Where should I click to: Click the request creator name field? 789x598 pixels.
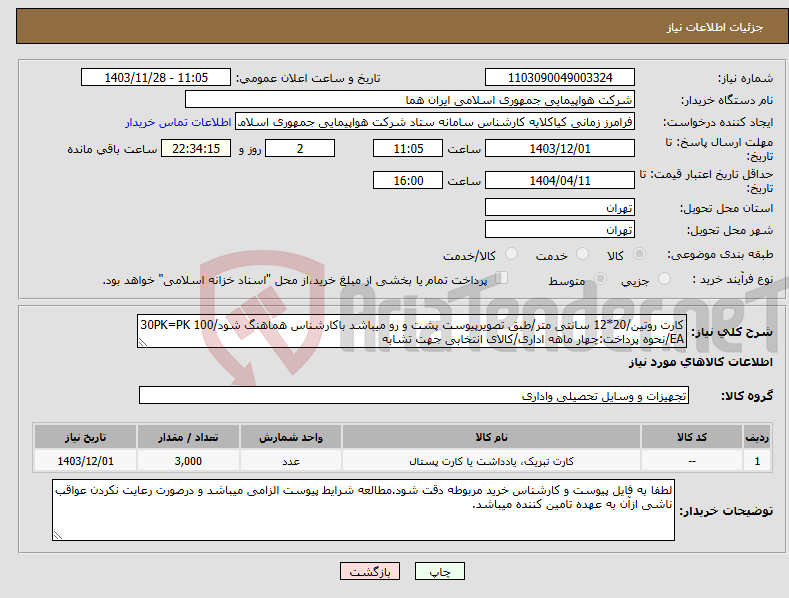pyautogui.click(x=435, y=122)
